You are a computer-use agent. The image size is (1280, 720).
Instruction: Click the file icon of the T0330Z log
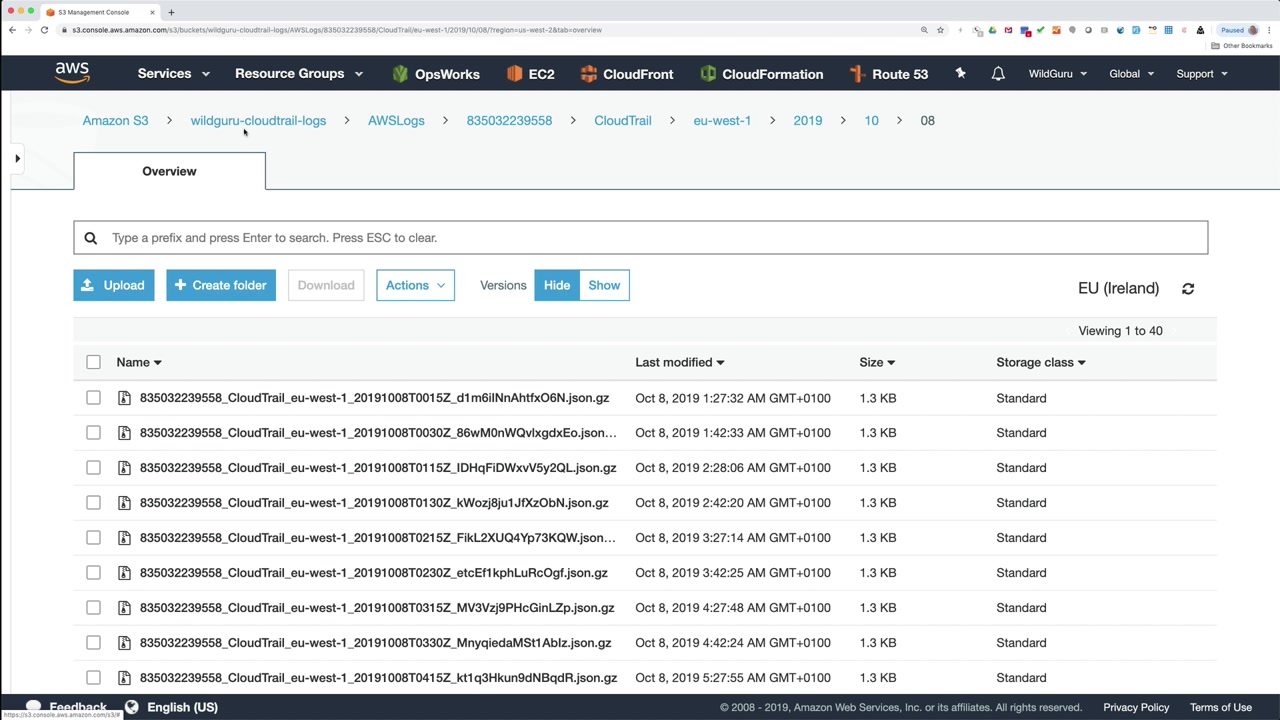(124, 643)
